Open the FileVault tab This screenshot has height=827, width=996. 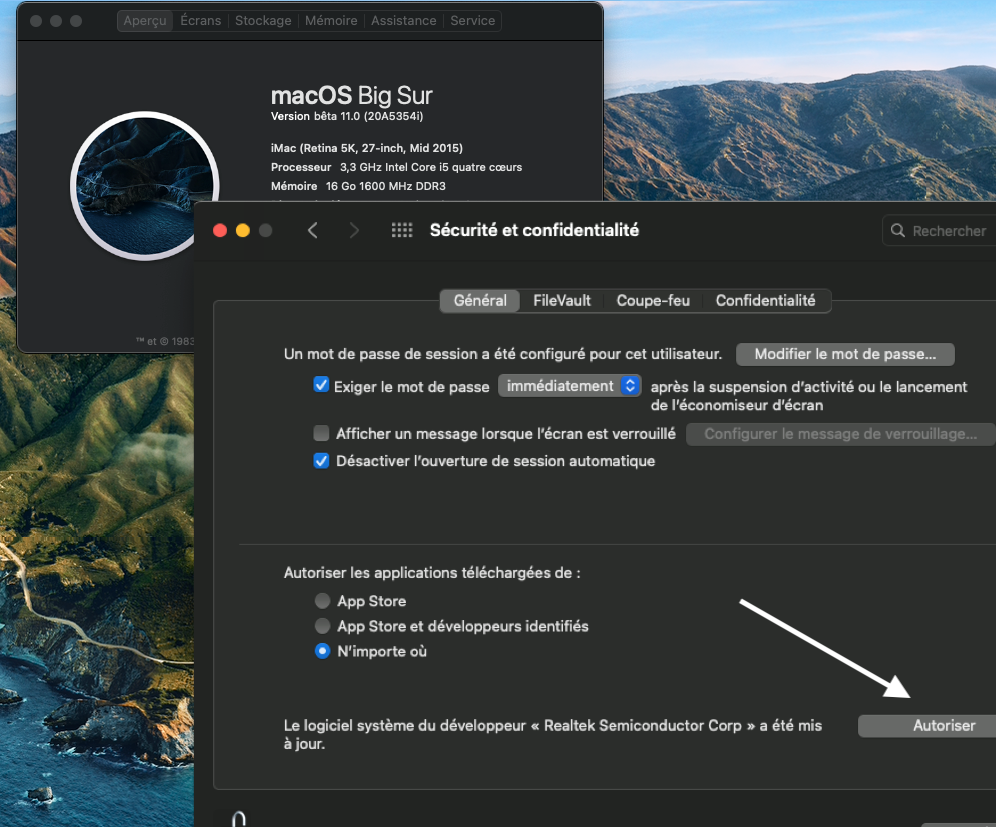pos(562,300)
